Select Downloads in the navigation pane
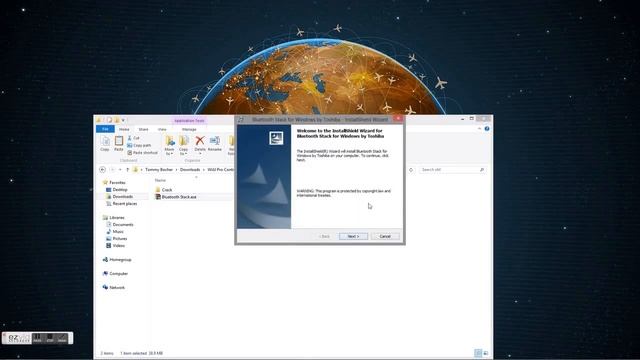The width and height of the screenshot is (640, 360). (x=119, y=197)
